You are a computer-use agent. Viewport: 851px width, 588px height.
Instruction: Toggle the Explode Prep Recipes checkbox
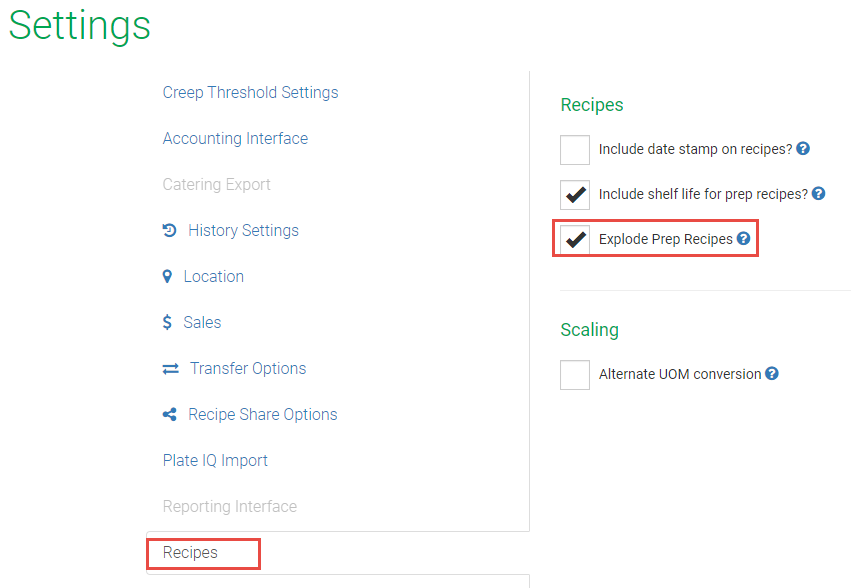point(575,240)
